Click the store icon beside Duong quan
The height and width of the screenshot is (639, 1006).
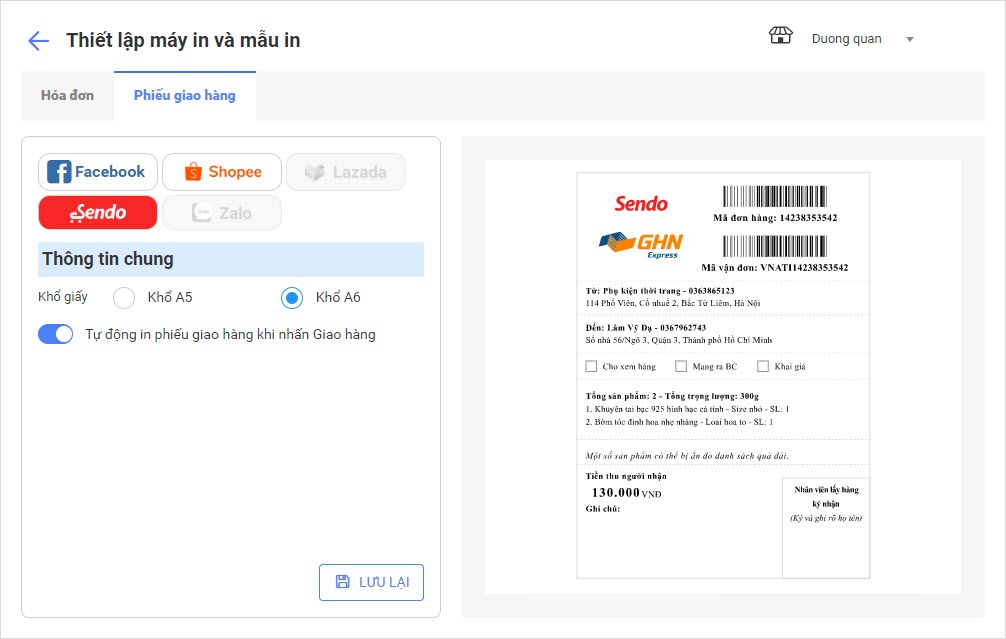coord(780,37)
